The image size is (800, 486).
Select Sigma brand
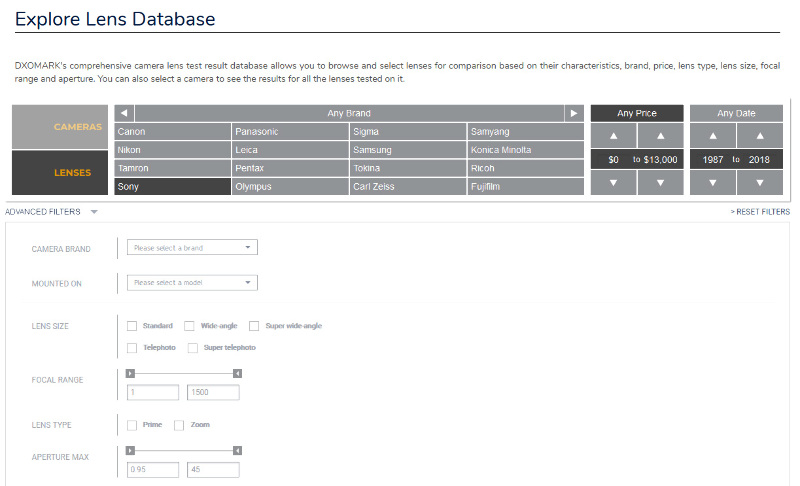tap(408, 132)
